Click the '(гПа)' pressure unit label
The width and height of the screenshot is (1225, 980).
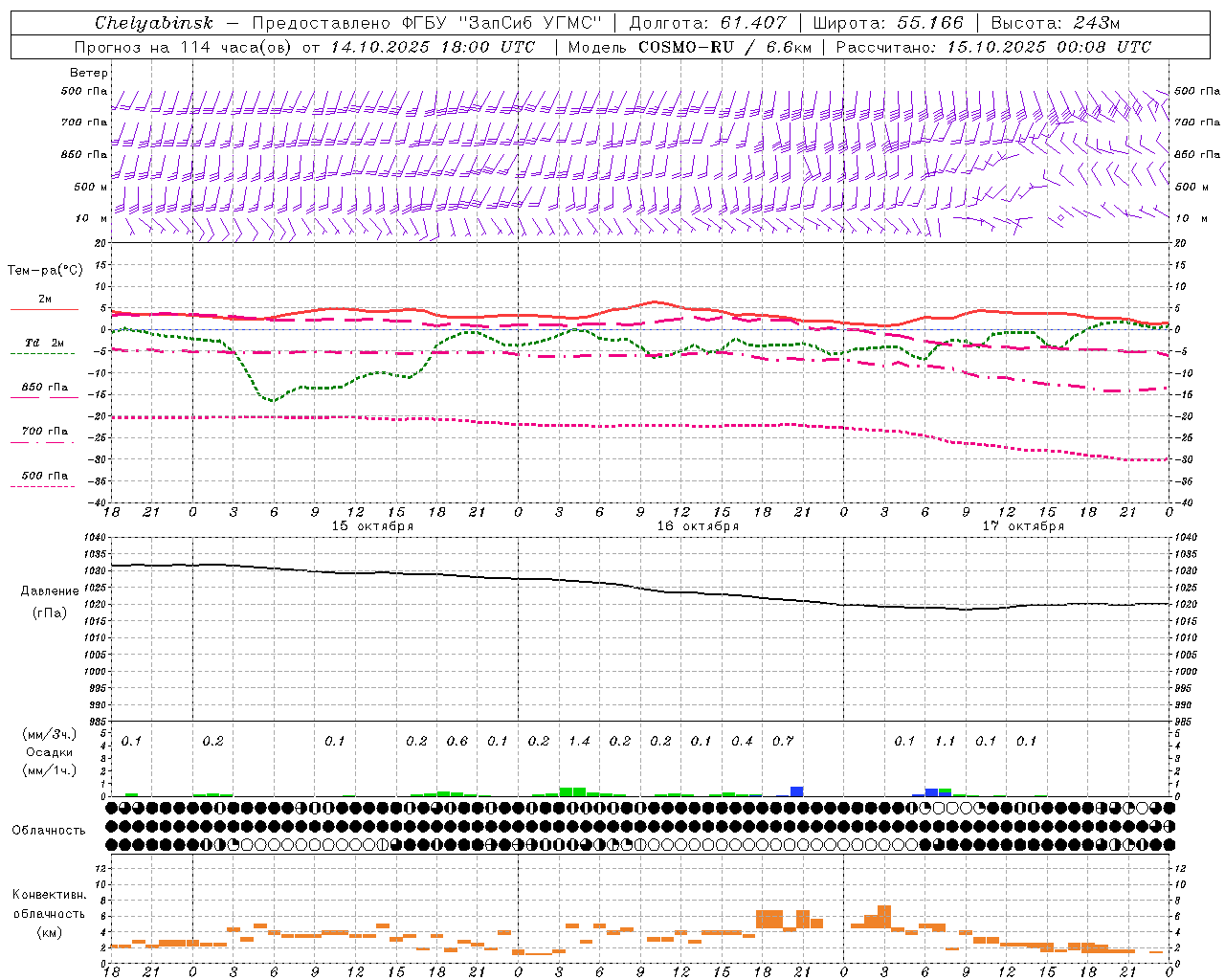click(x=49, y=613)
